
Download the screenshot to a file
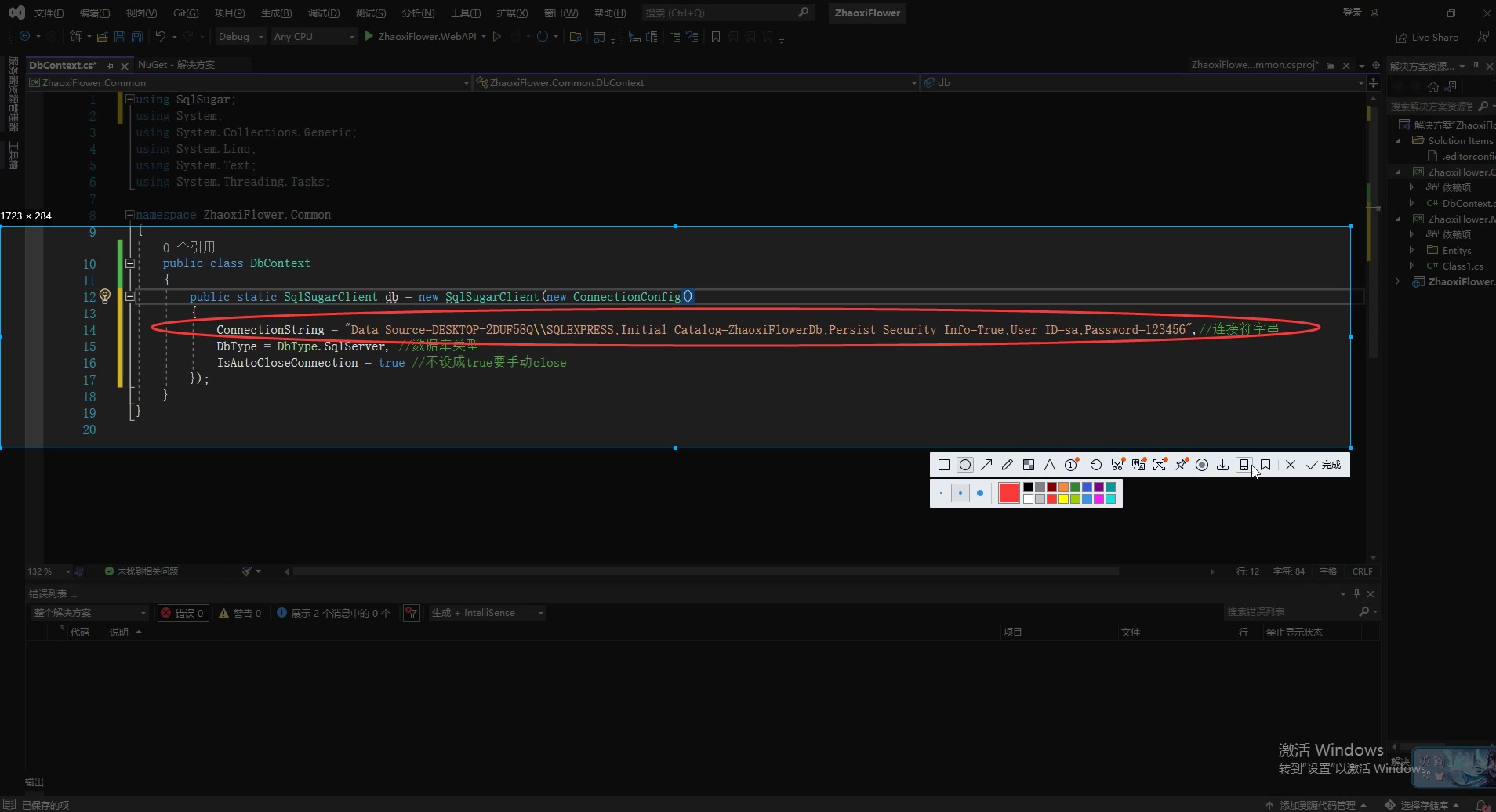click(x=1222, y=465)
